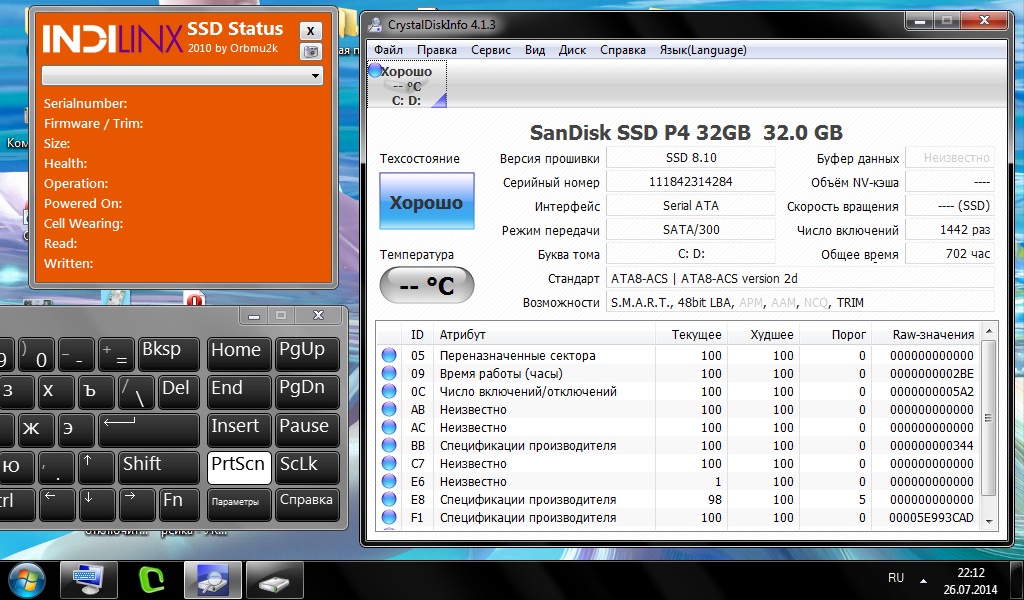Select the C: D: disk tab
1024x600 pixels.
pos(408,86)
